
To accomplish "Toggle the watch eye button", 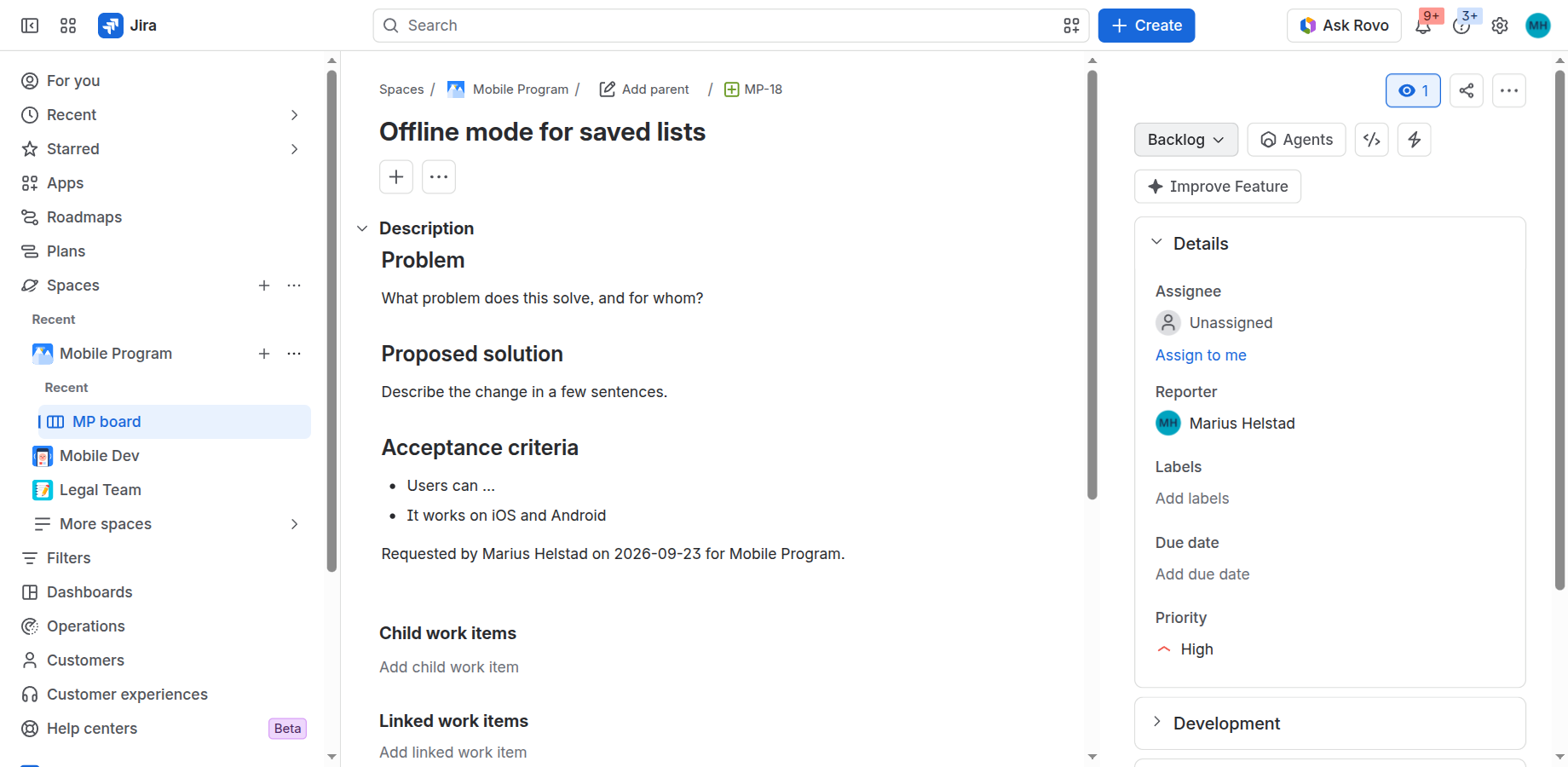I will [1414, 90].
